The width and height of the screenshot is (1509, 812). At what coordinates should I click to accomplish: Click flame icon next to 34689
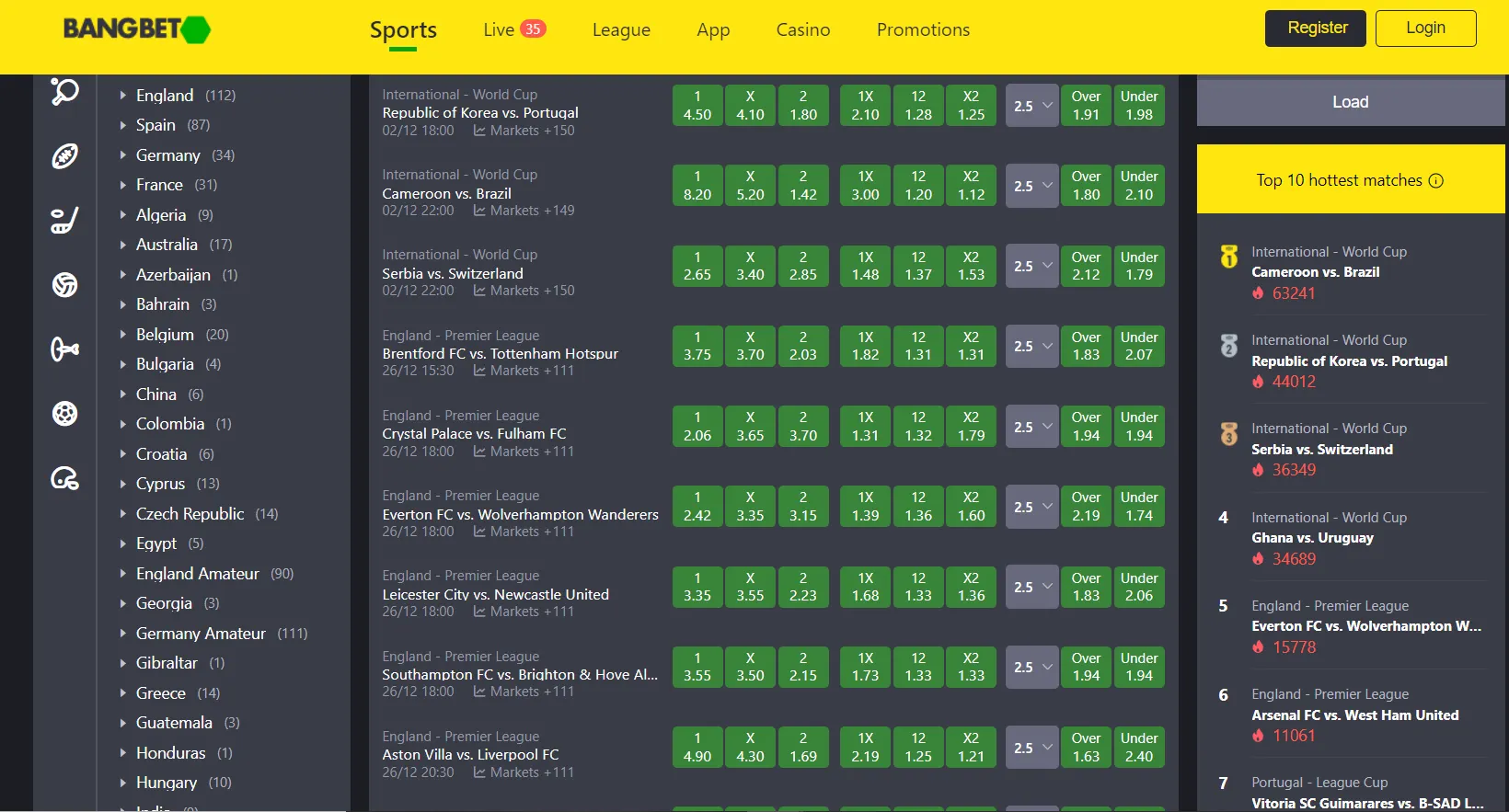(1258, 559)
